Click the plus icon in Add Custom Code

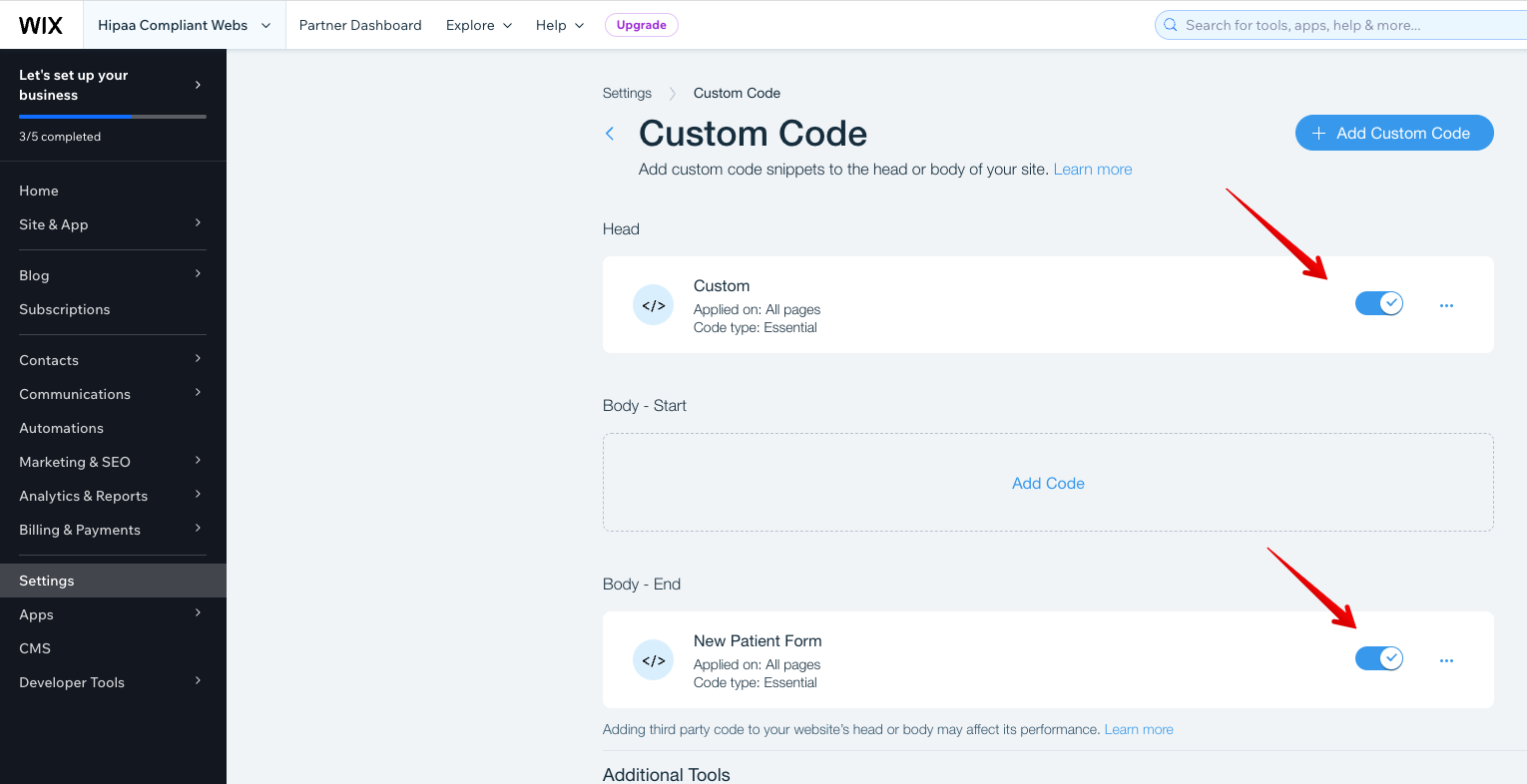point(1318,134)
